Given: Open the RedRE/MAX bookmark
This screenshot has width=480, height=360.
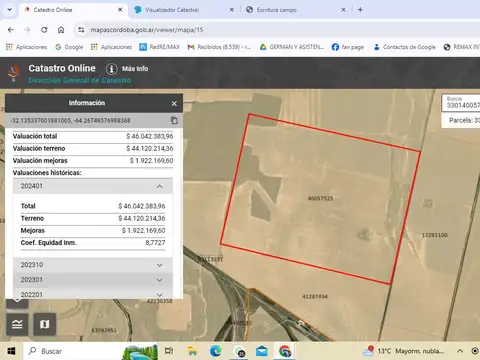Looking at the screenshot, I should [x=160, y=47].
